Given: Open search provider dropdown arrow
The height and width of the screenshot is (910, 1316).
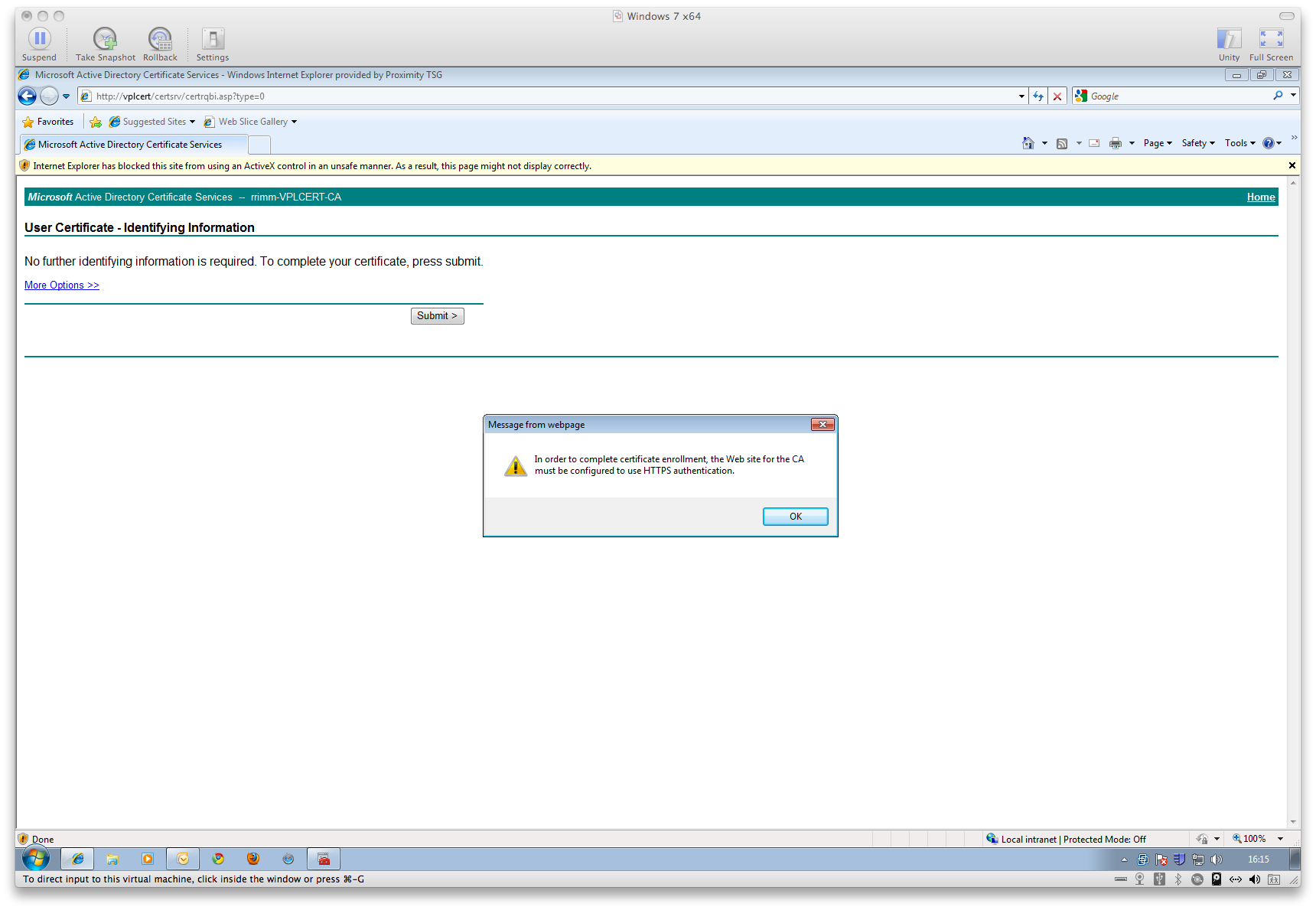Looking at the screenshot, I should (1293, 96).
